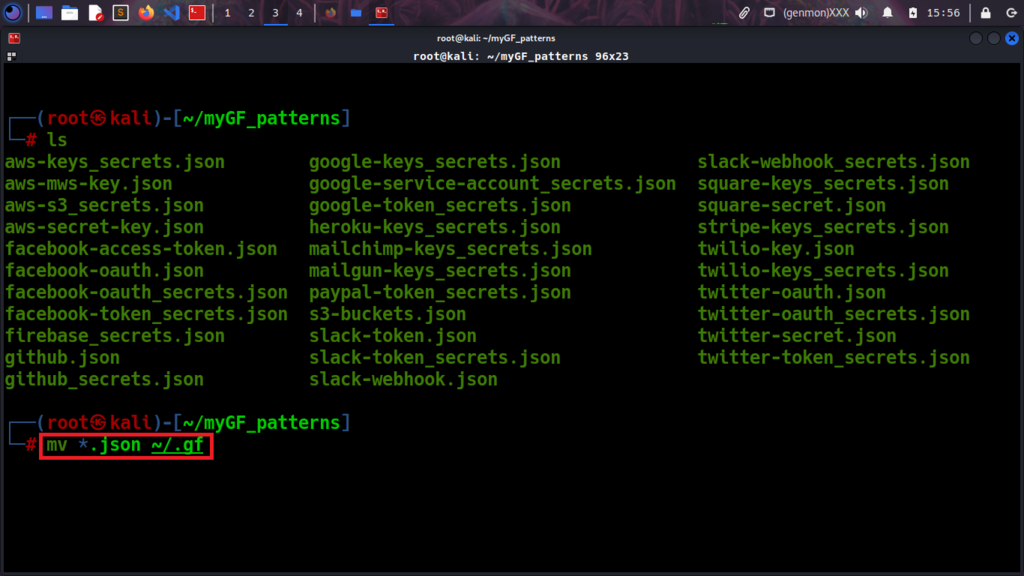The image size is (1024, 576).
Task: Open the text editor launcher
Action: 95,13
